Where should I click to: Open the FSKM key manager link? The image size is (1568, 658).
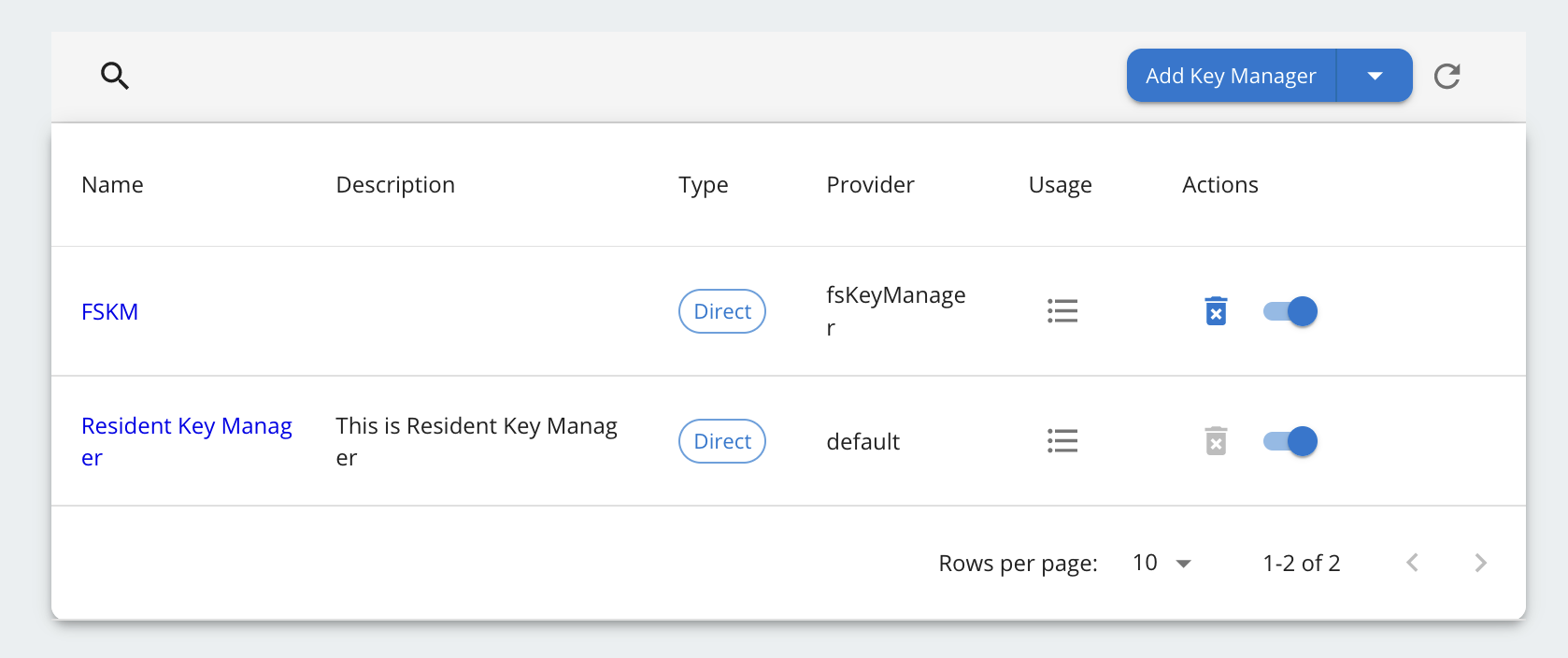tap(109, 311)
